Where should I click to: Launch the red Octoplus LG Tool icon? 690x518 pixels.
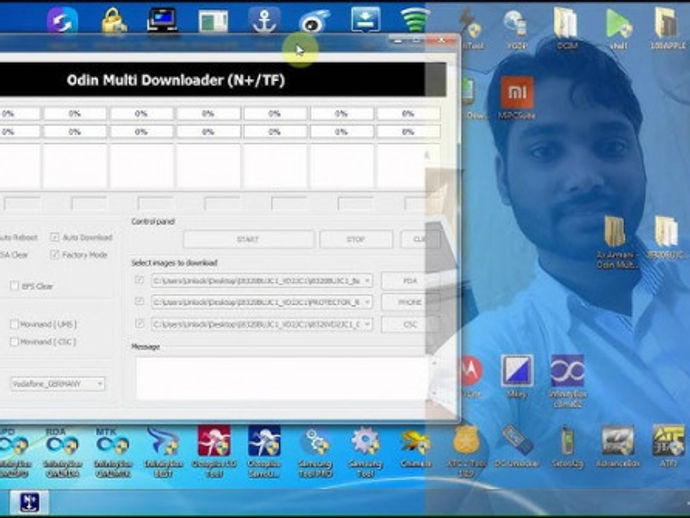click(214, 452)
